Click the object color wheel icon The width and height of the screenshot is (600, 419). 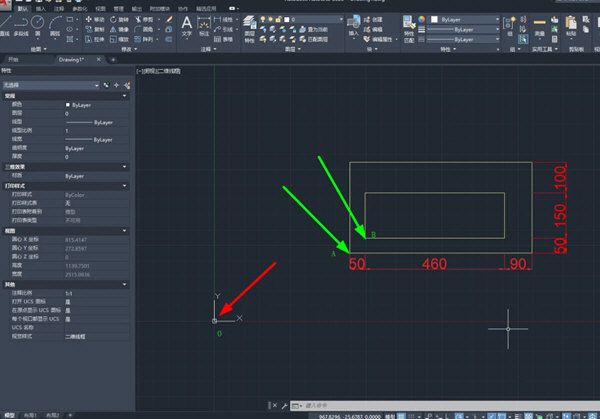(x=421, y=19)
